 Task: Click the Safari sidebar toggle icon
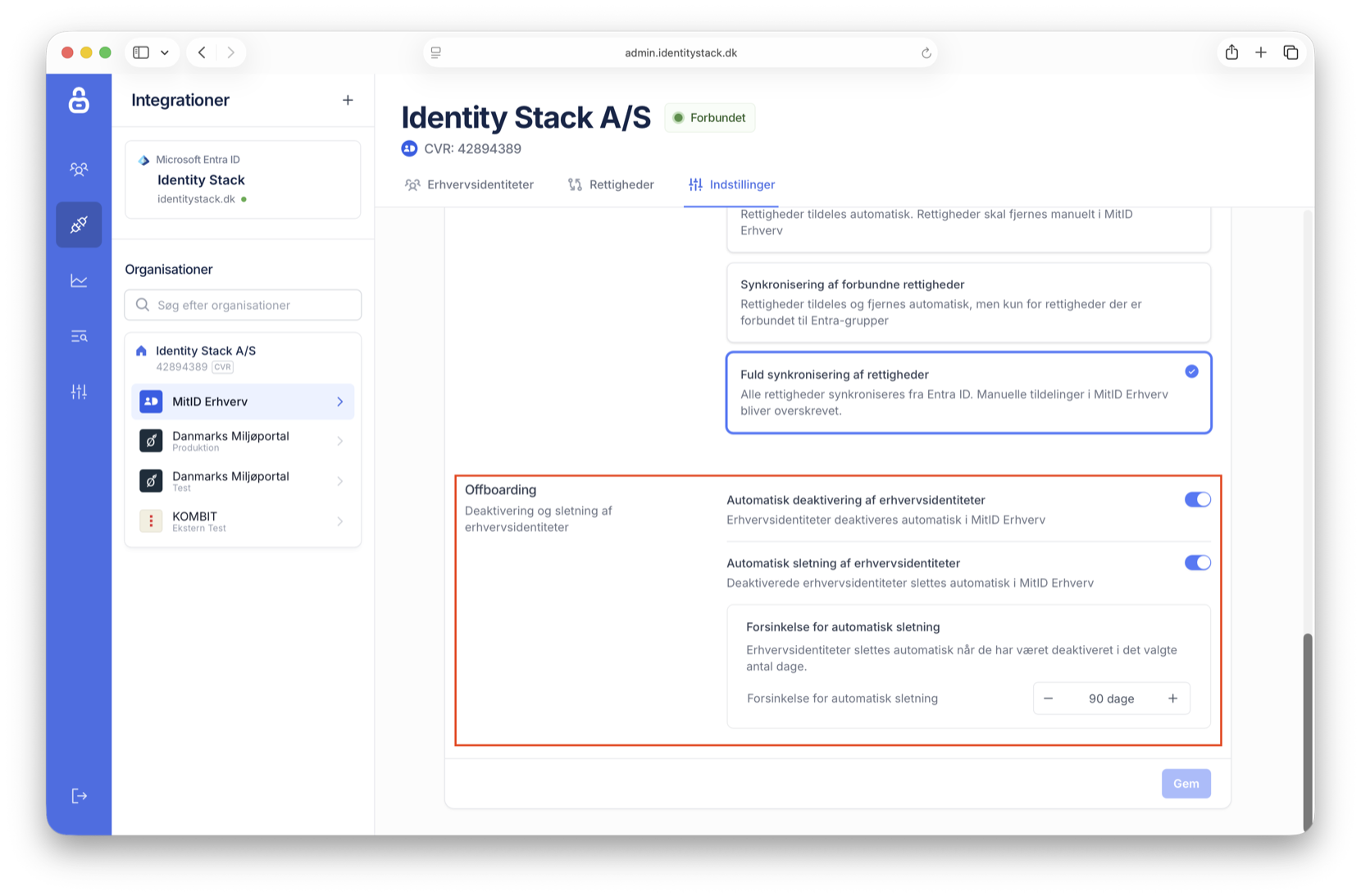point(141,52)
